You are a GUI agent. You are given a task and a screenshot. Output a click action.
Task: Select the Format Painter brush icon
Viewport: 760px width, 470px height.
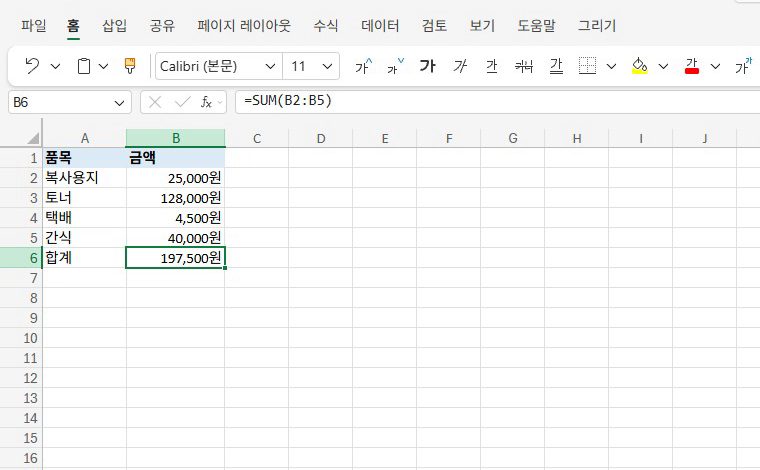point(130,66)
